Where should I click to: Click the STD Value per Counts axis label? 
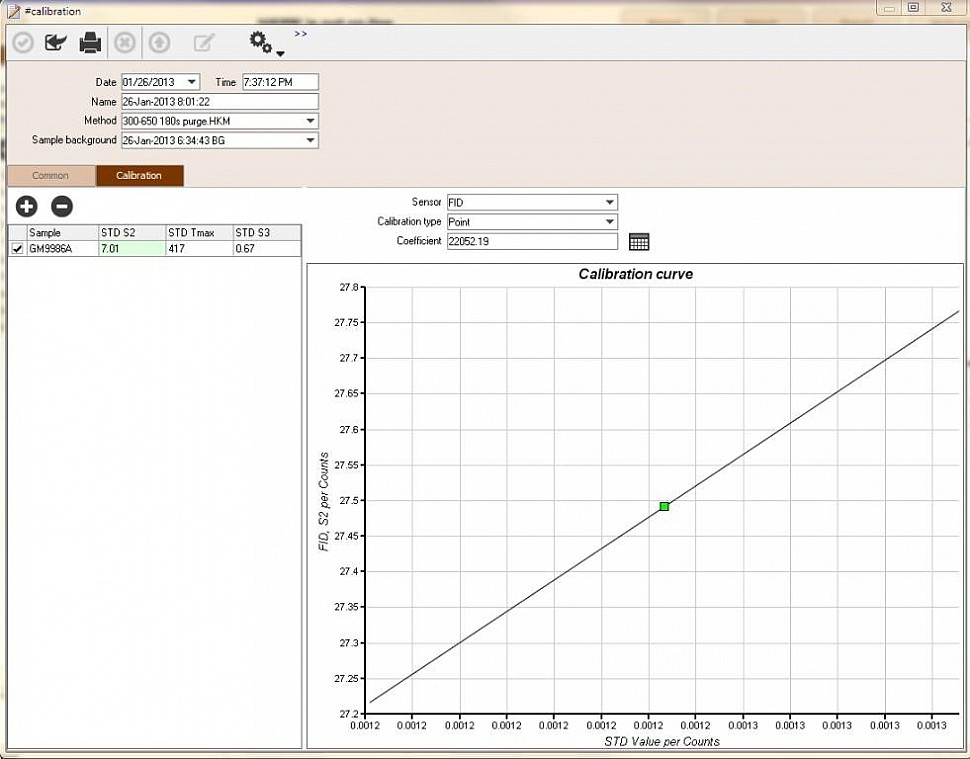[662, 741]
